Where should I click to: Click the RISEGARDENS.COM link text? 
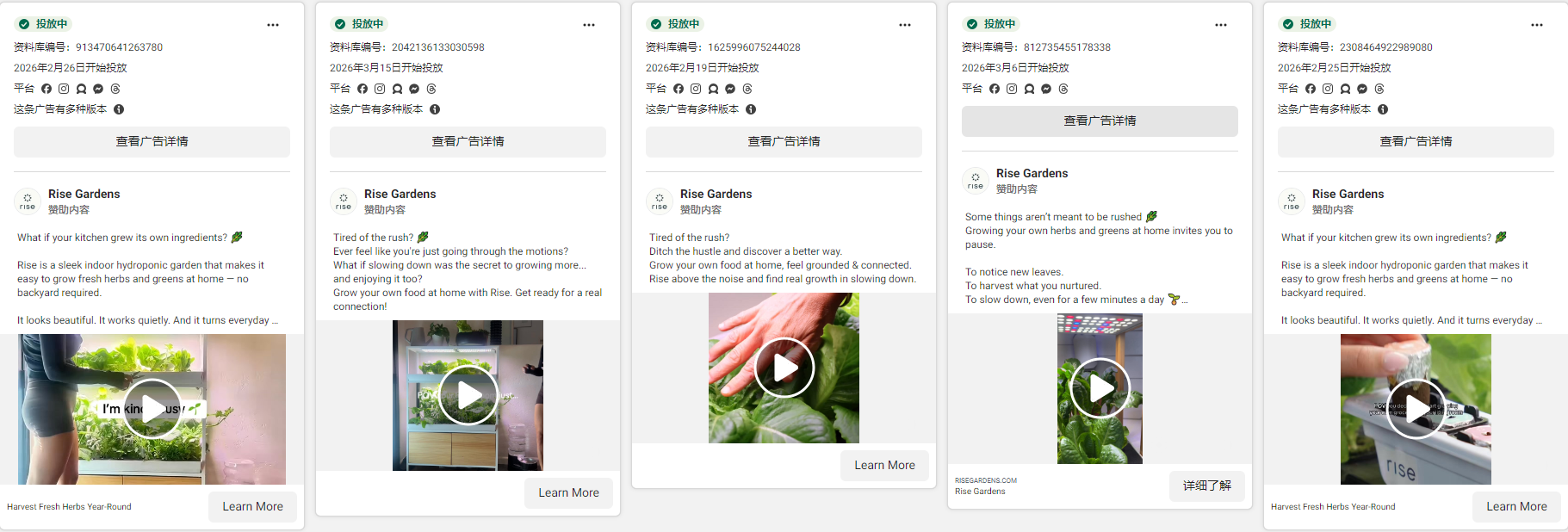tap(986, 480)
